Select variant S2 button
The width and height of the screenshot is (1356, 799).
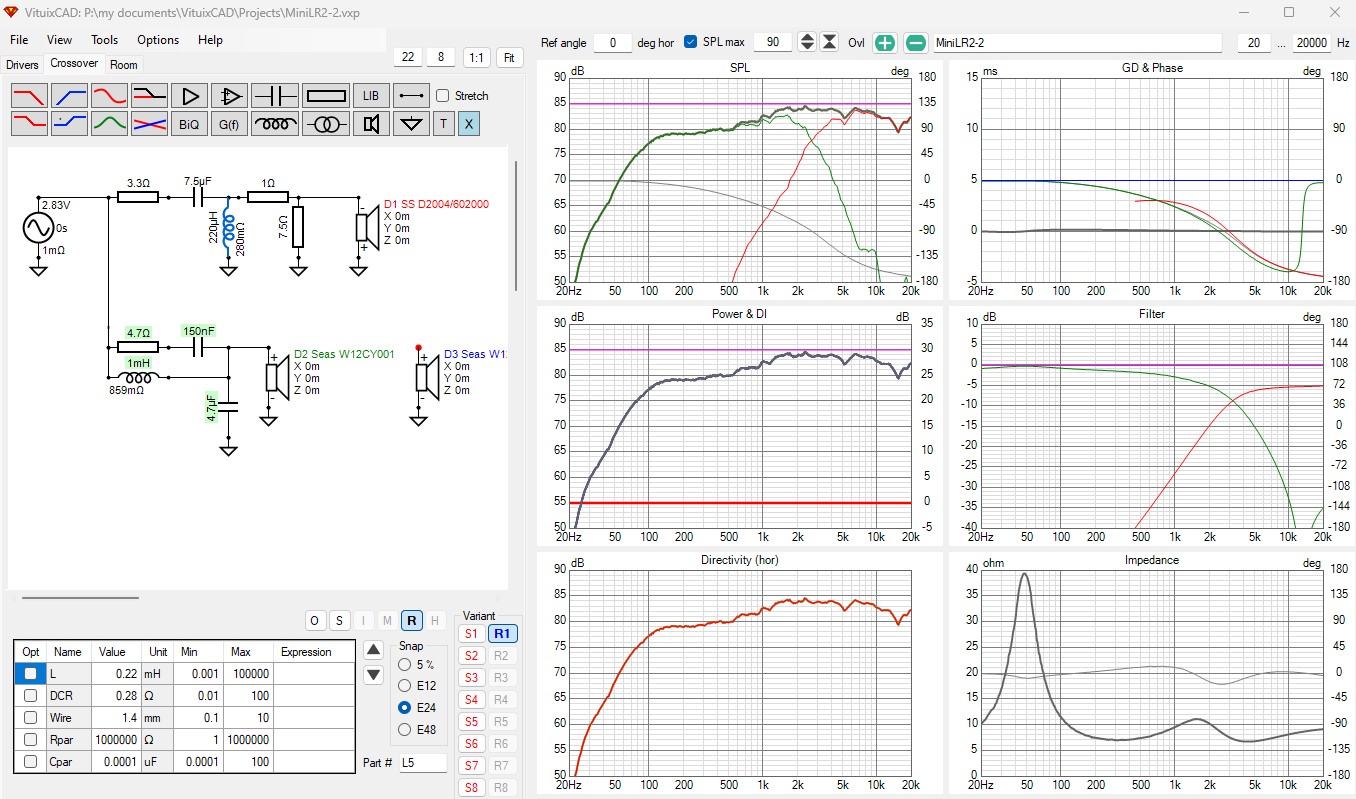pyautogui.click(x=471, y=656)
